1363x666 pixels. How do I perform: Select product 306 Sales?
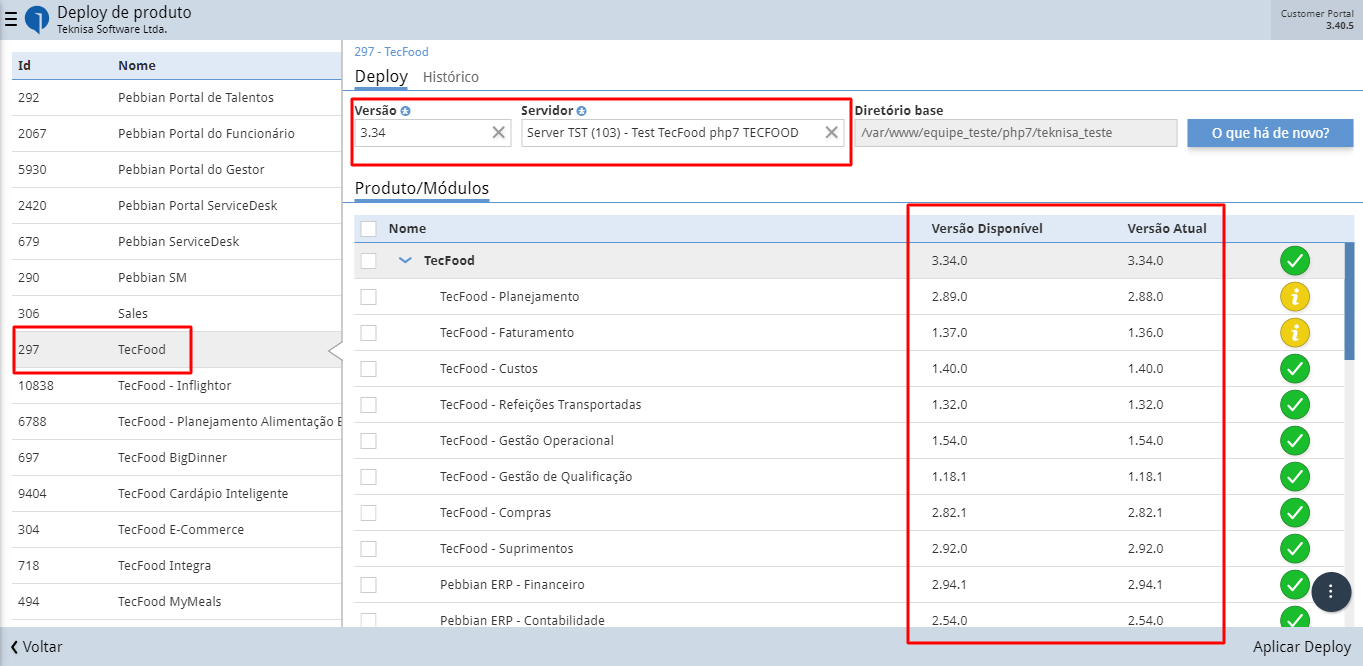(x=177, y=314)
